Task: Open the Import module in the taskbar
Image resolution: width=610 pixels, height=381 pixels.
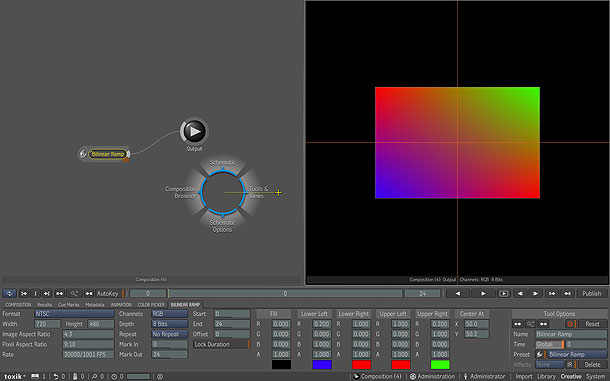Action: coord(524,376)
